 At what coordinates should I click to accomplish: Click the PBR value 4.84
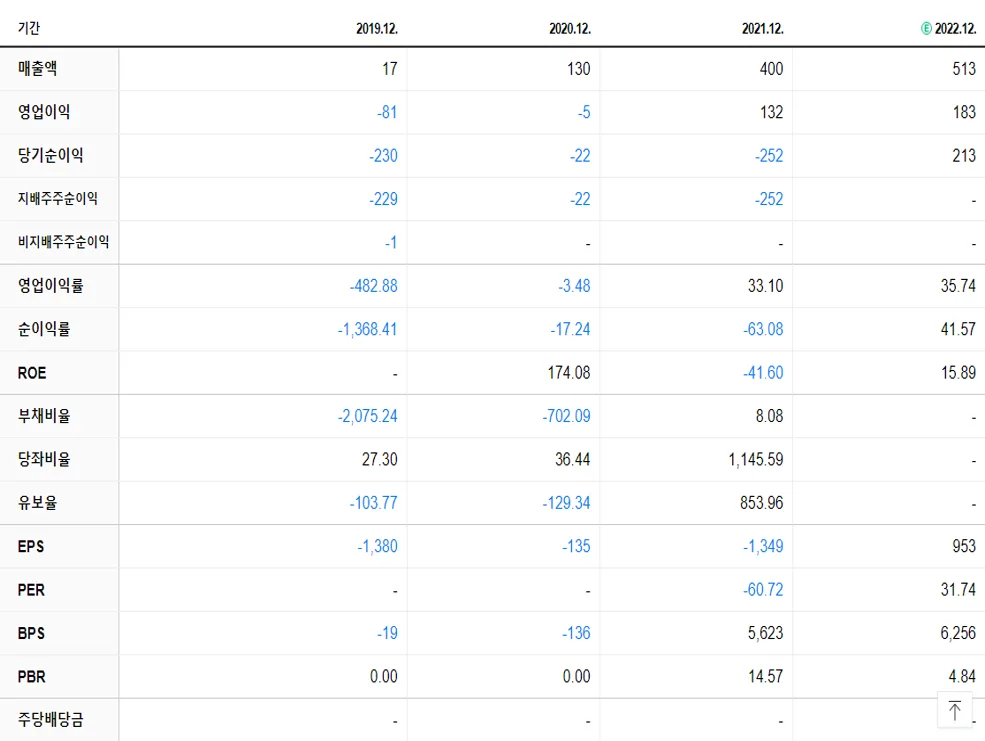pyautogui.click(x=962, y=676)
